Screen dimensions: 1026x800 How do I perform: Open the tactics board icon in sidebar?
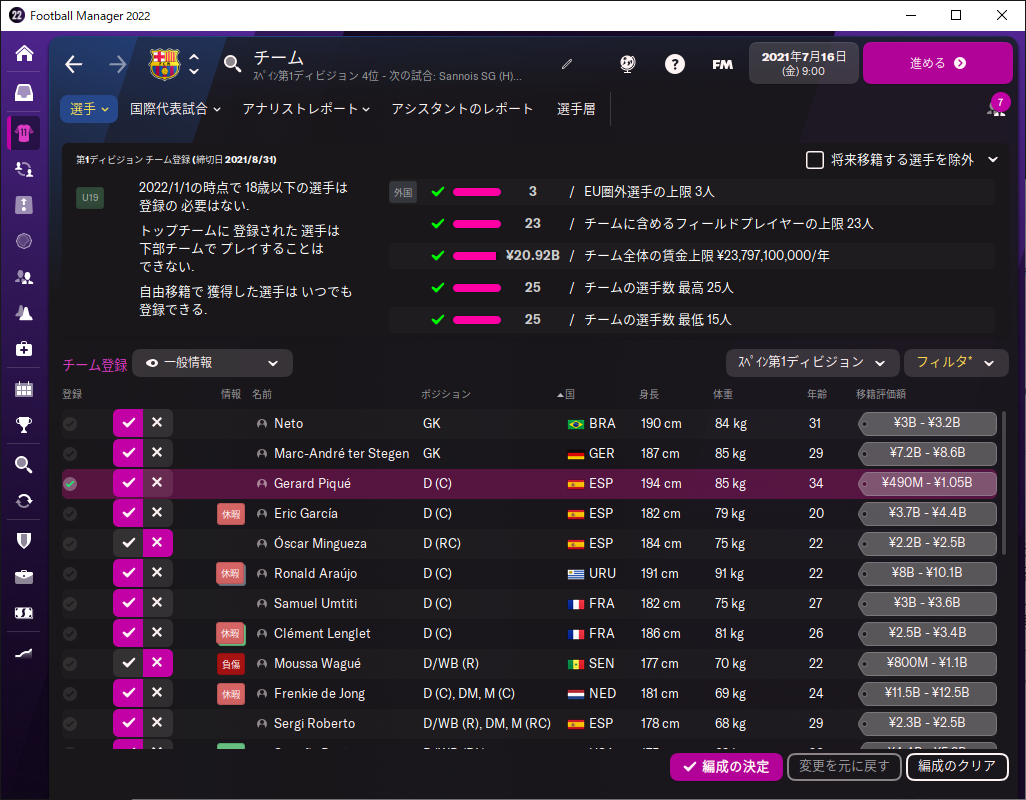24,205
